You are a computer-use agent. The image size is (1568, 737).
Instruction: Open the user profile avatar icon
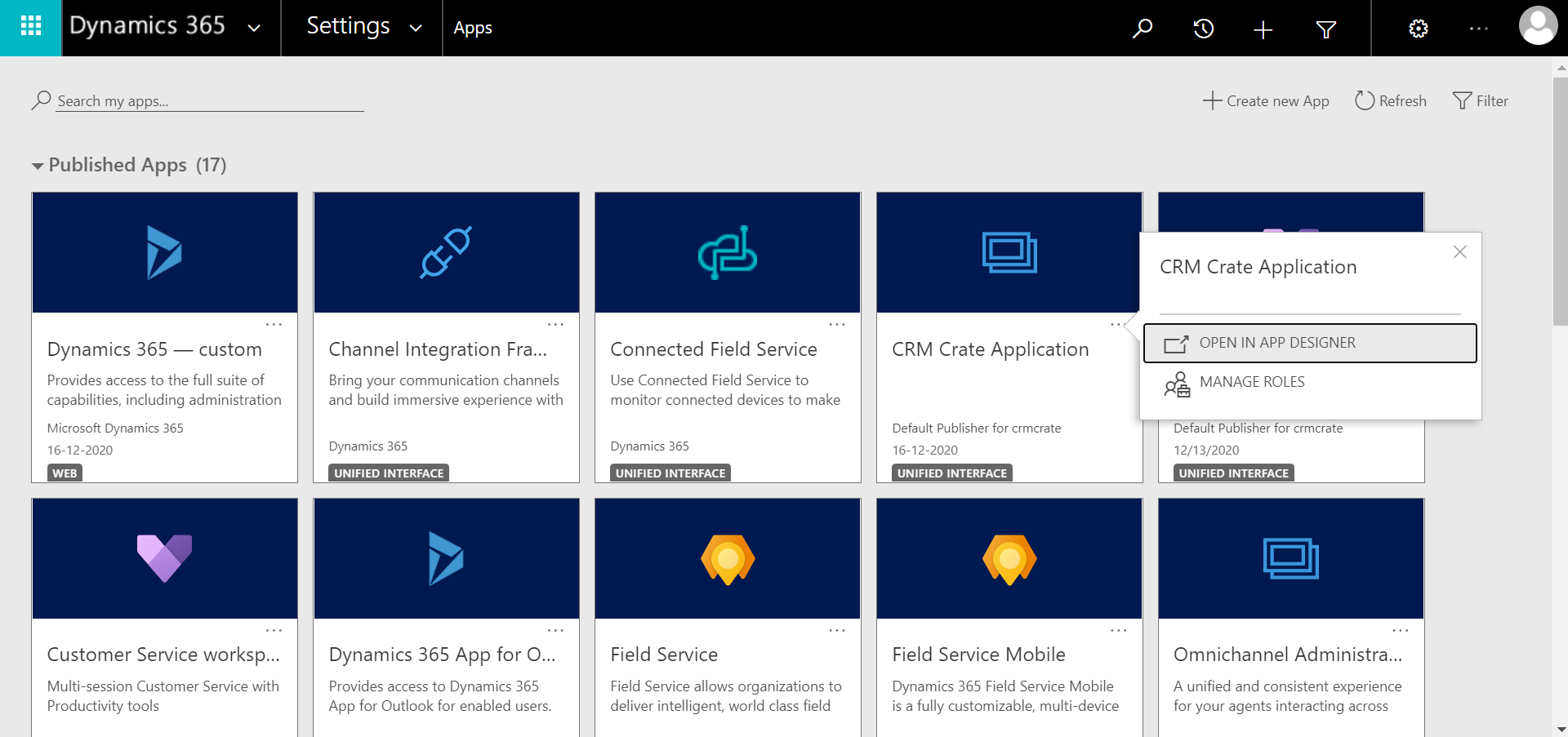(1538, 25)
